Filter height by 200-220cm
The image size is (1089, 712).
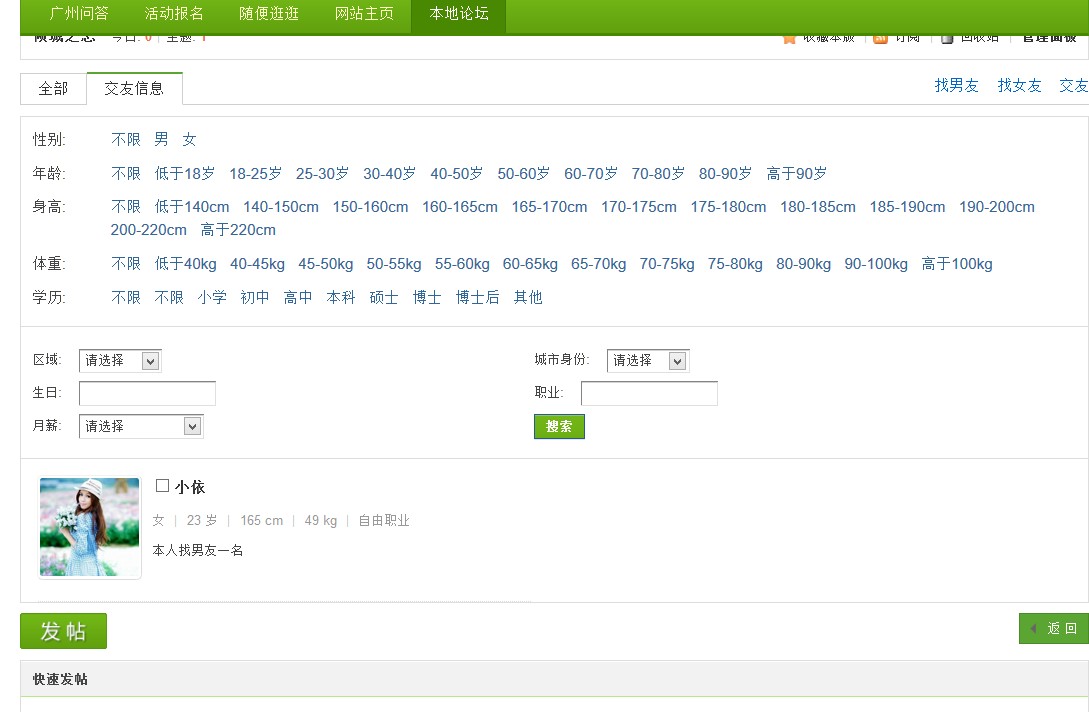coord(149,230)
